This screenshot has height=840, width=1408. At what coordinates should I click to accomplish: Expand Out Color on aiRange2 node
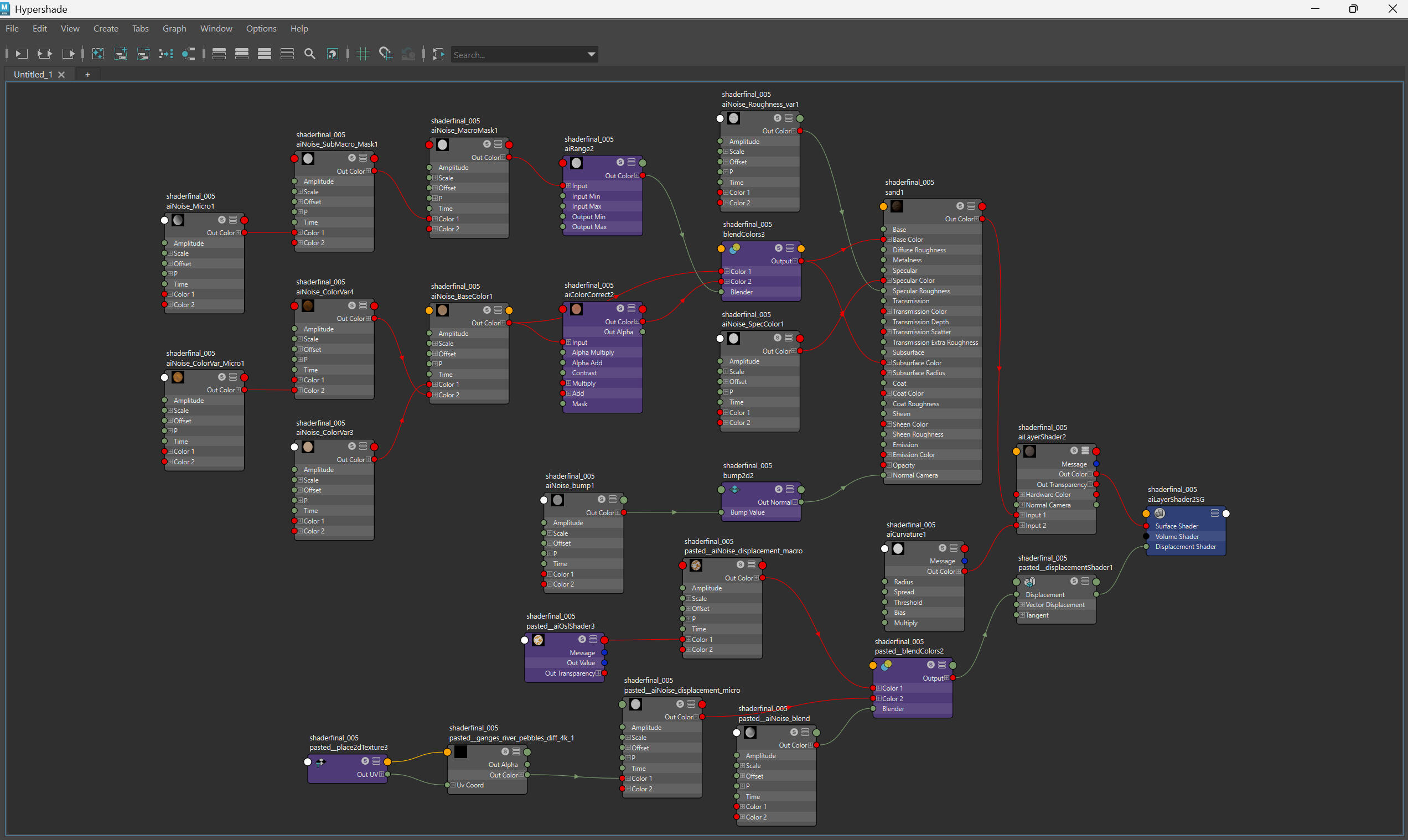[636, 175]
